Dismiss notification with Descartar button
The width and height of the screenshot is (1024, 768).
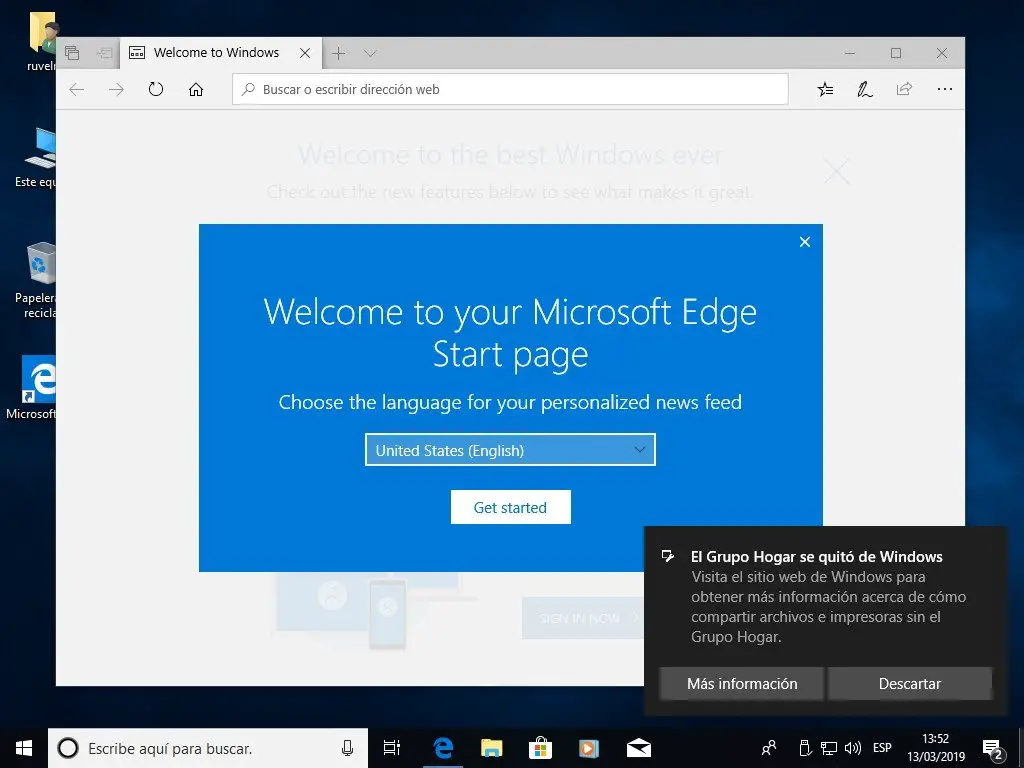point(910,684)
